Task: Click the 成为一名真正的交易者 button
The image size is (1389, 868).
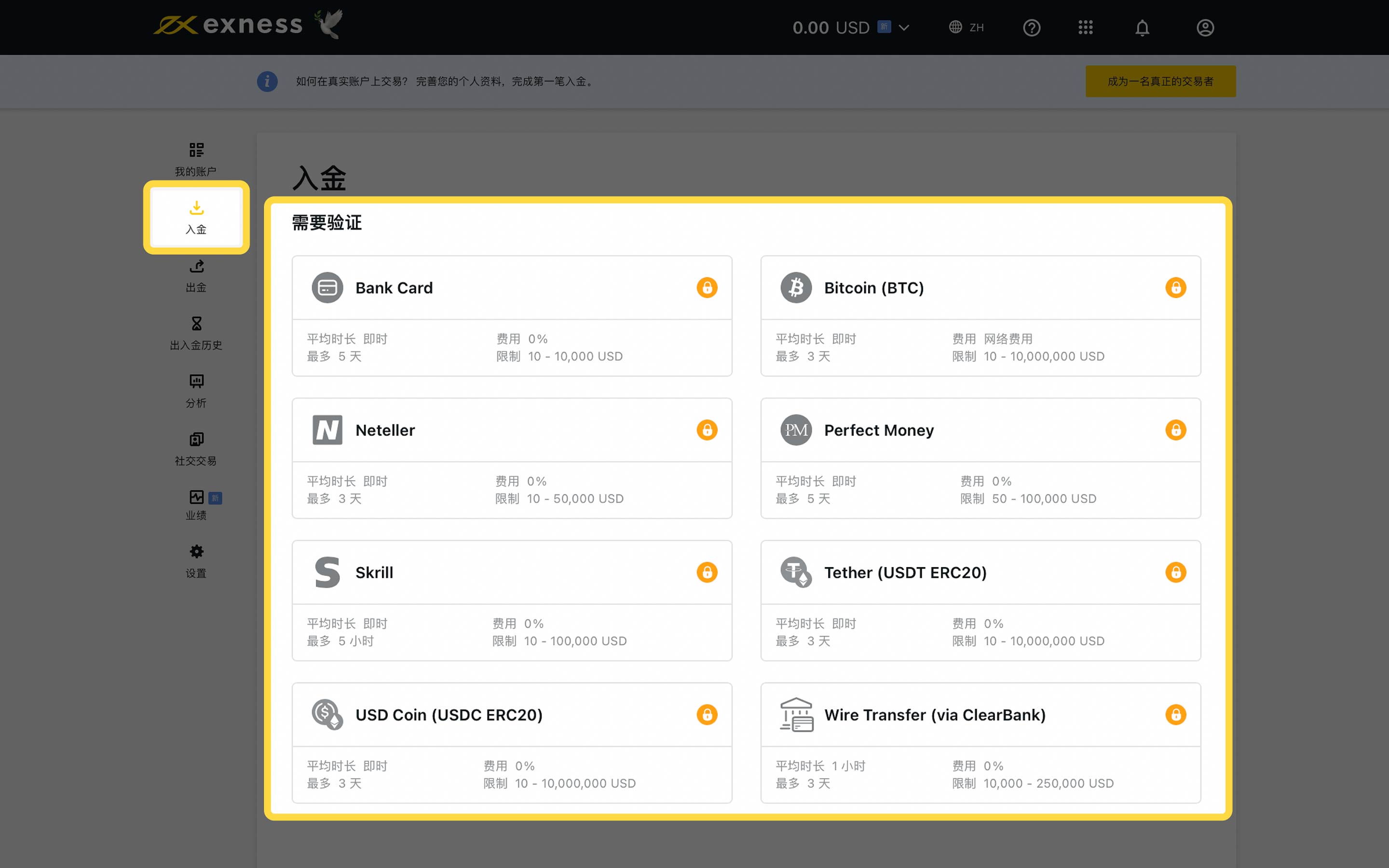Action: tap(1160, 81)
